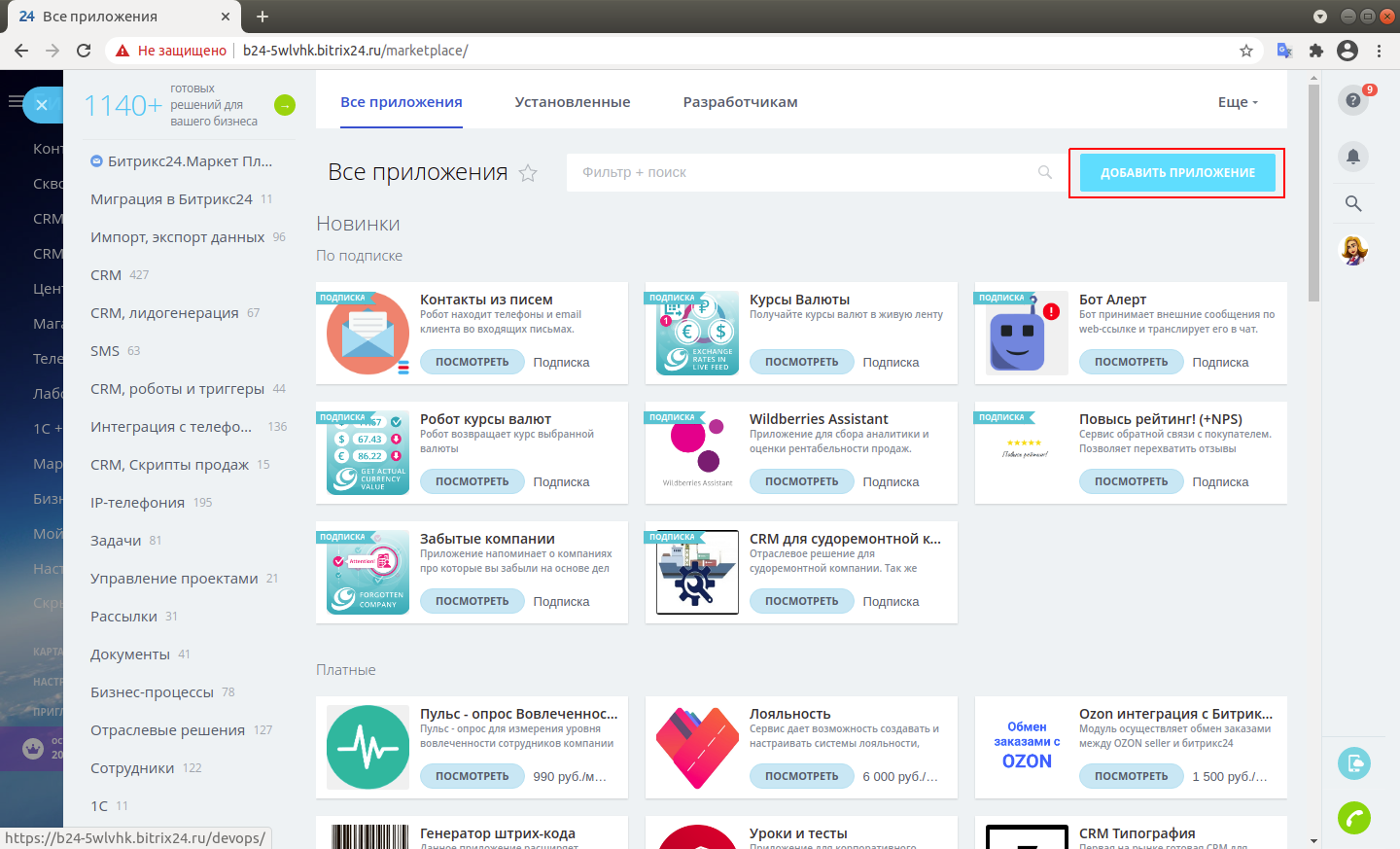Screen dimensions: 1400x849
Task: Go back to previous page
Action: coord(21,51)
